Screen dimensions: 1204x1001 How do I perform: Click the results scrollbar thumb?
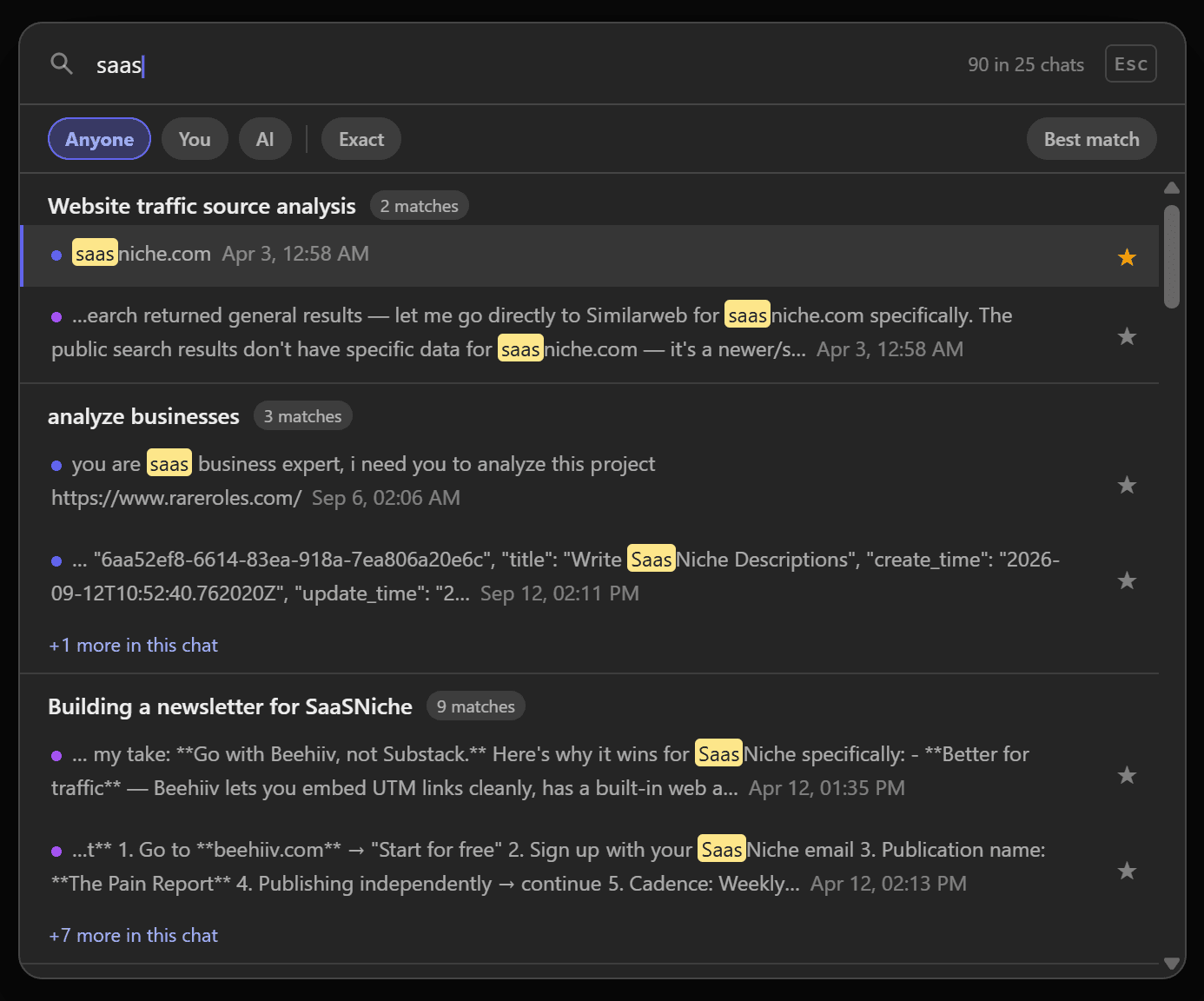pos(1172,256)
